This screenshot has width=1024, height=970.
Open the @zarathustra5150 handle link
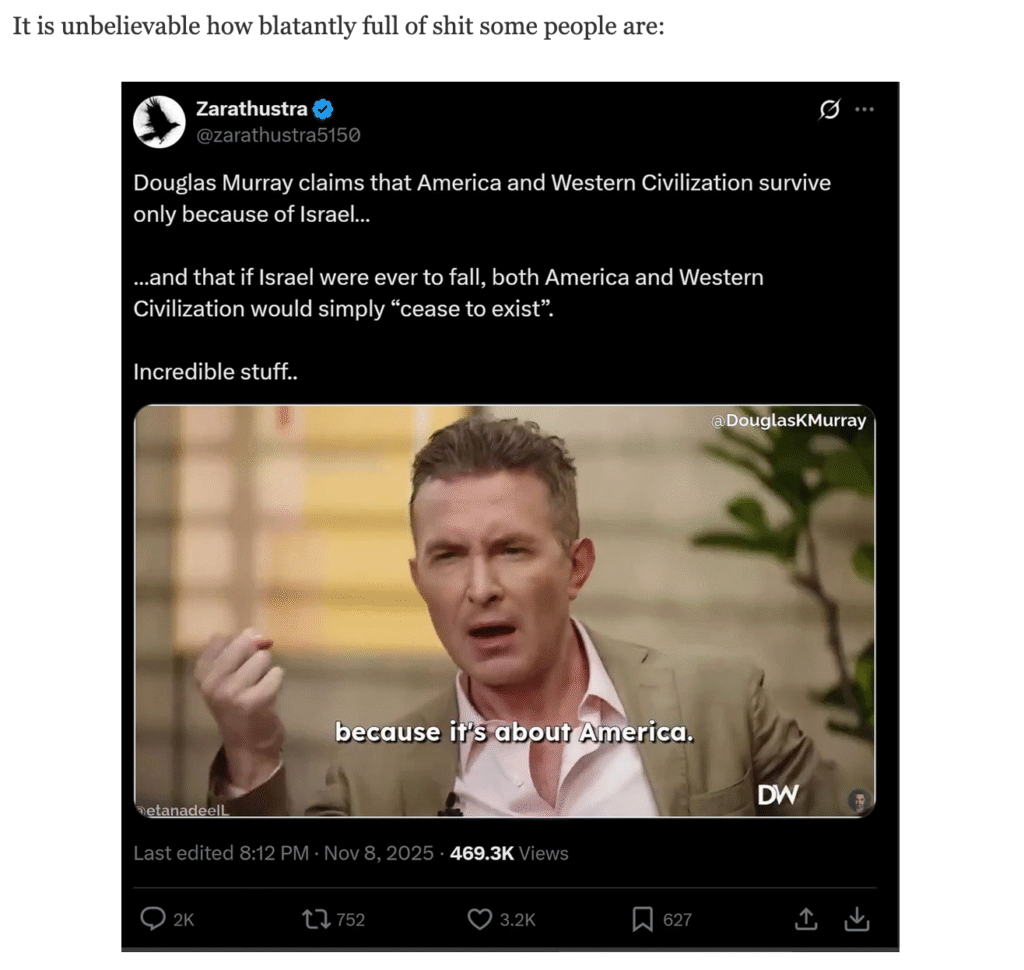(x=278, y=135)
